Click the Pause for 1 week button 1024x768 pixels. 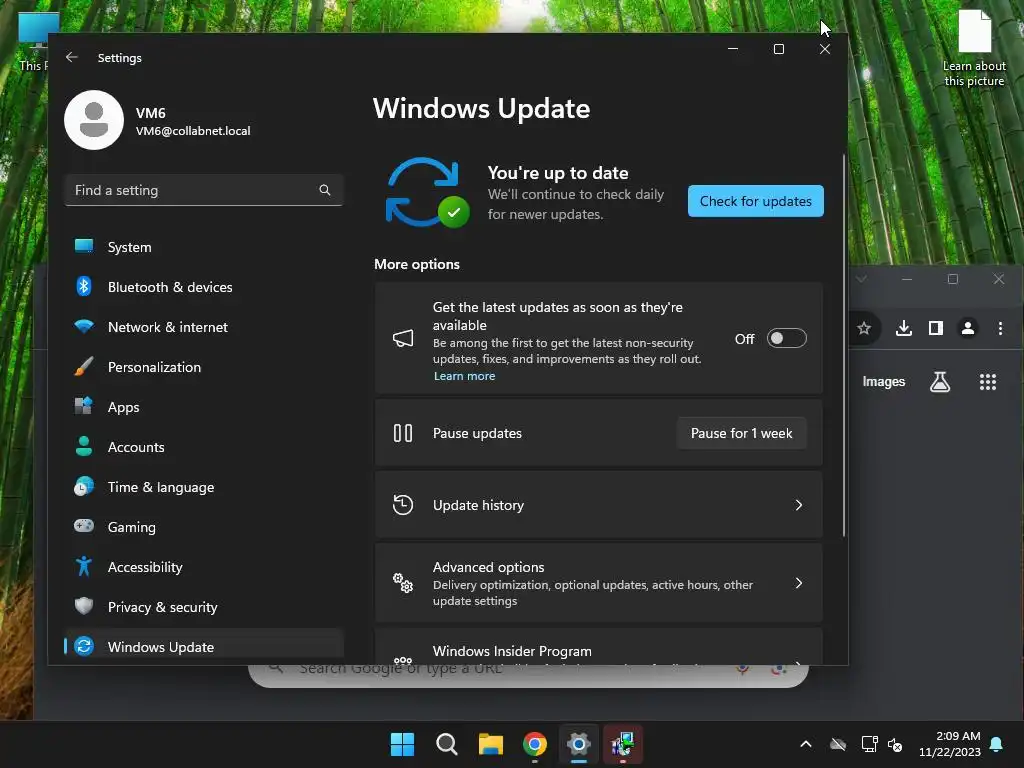click(741, 433)
